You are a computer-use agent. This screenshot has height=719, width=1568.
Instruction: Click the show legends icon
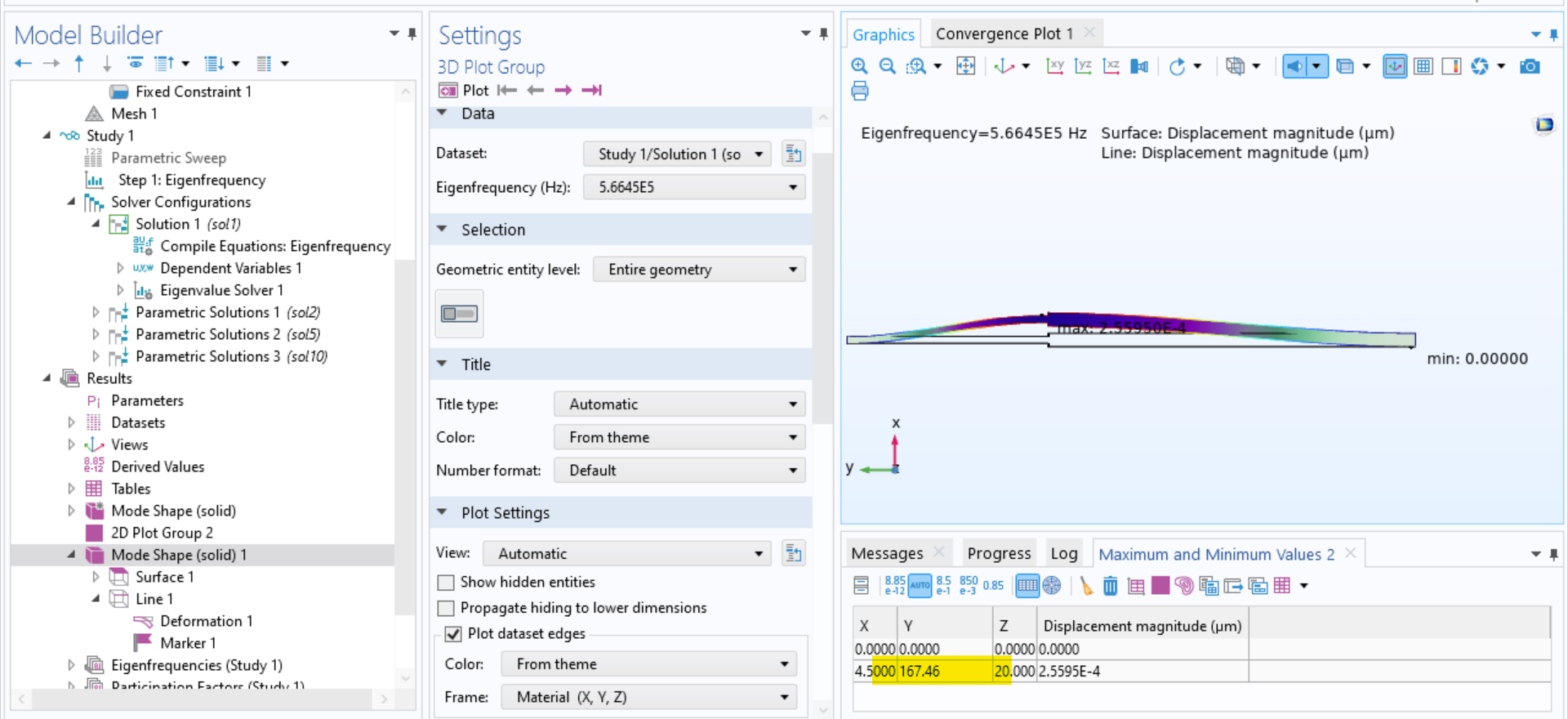[x=1451, y=66]
